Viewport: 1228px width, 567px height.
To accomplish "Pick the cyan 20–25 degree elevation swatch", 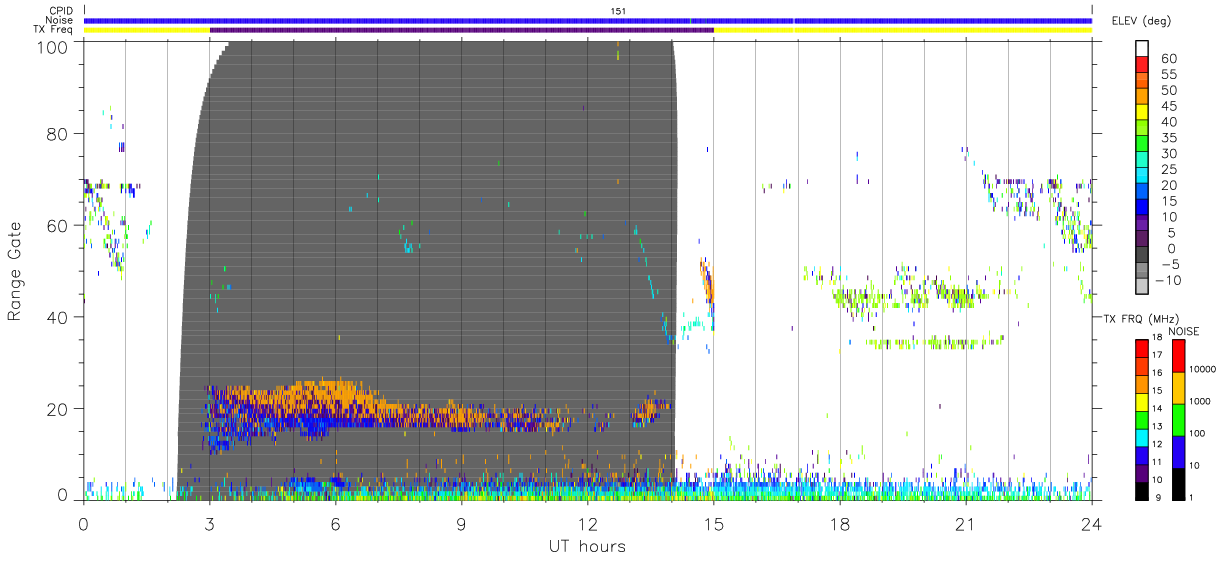I will 1142,177.
